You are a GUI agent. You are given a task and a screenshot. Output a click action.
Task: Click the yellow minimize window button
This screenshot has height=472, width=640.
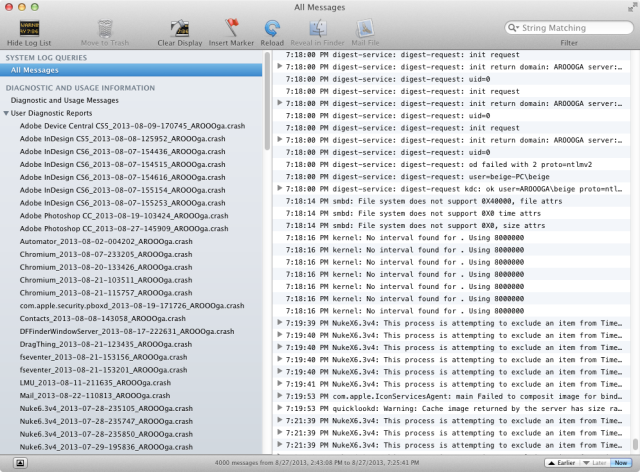tap(22, 7)
